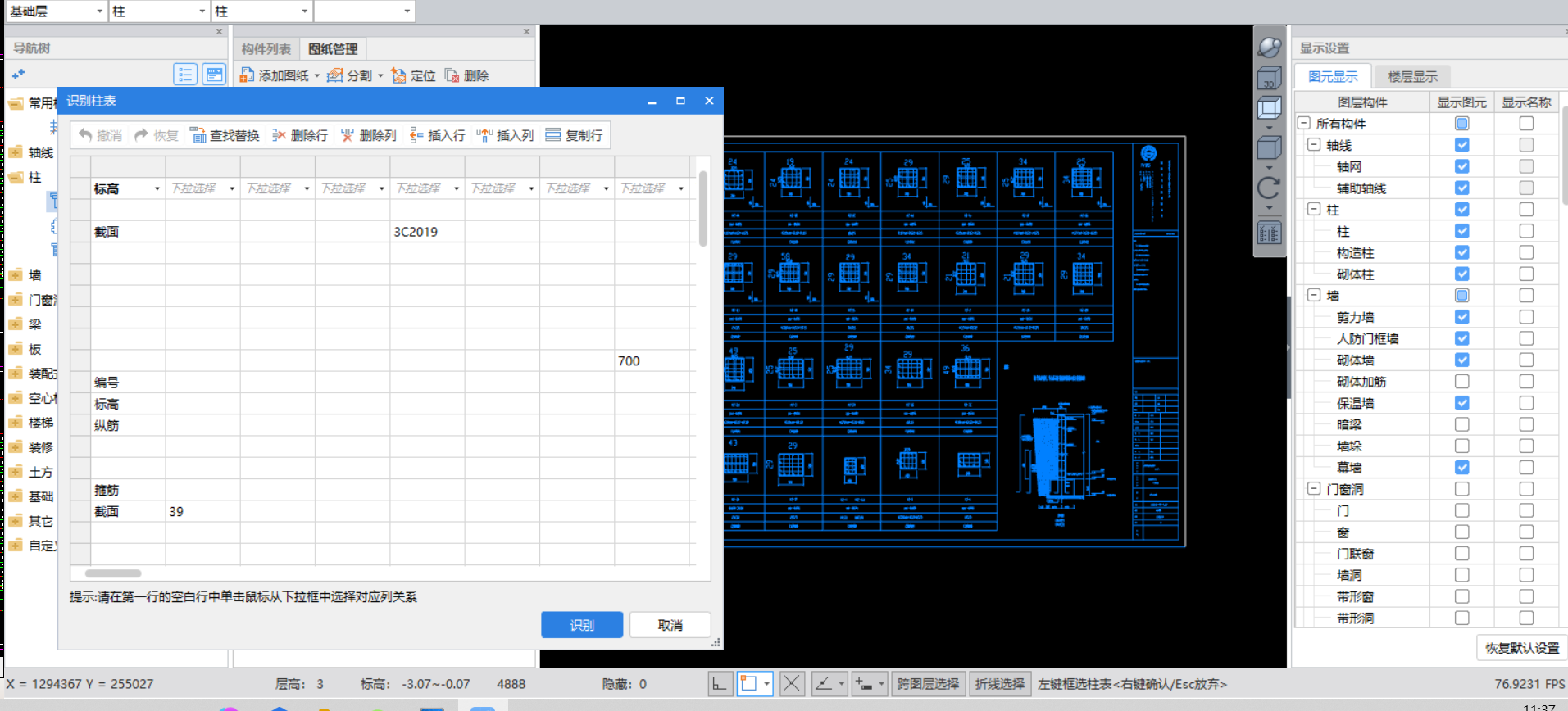Click 插入列 to insert column

pos(506,135)
